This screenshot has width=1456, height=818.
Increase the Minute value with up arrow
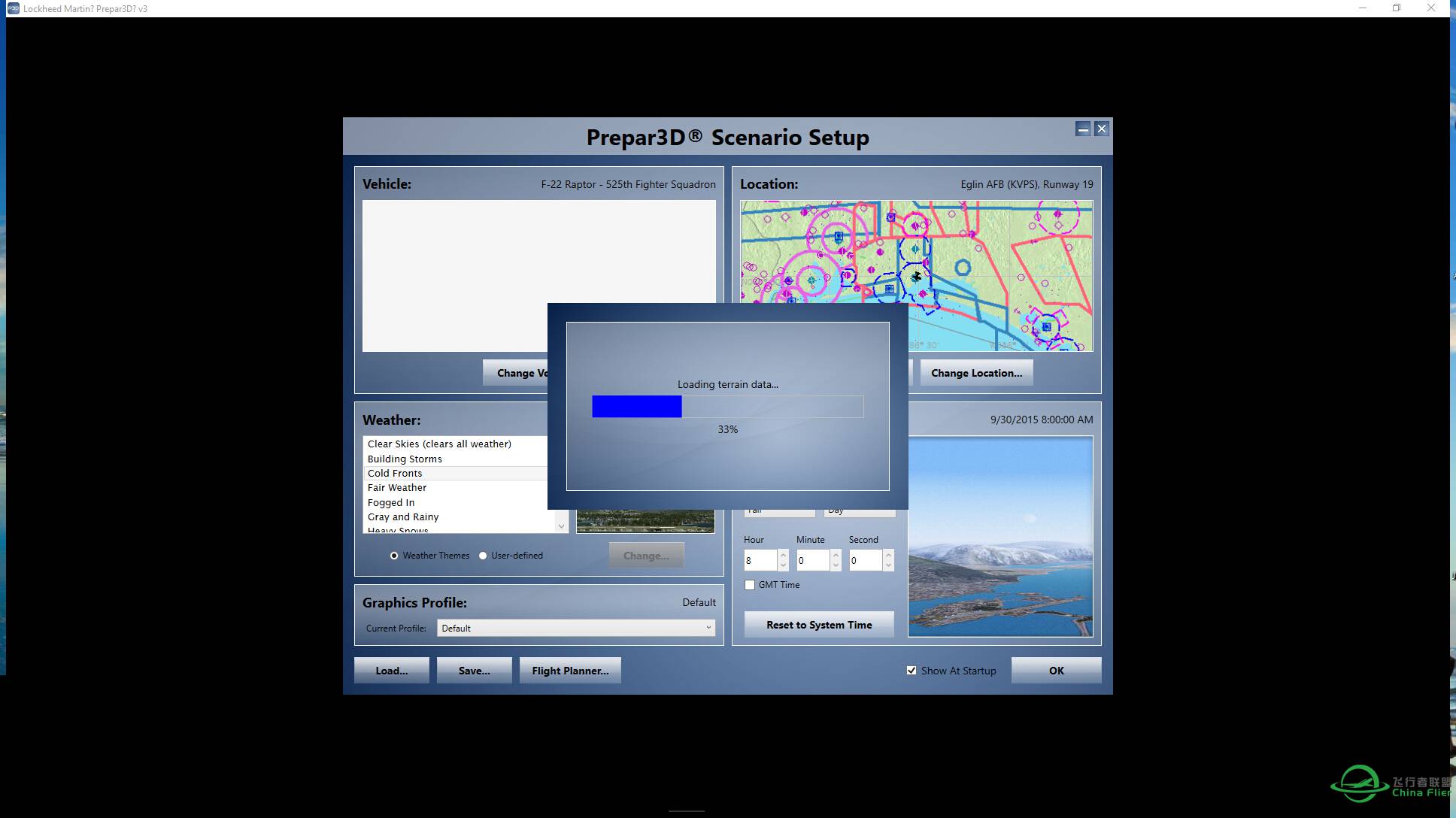(836, 555)
